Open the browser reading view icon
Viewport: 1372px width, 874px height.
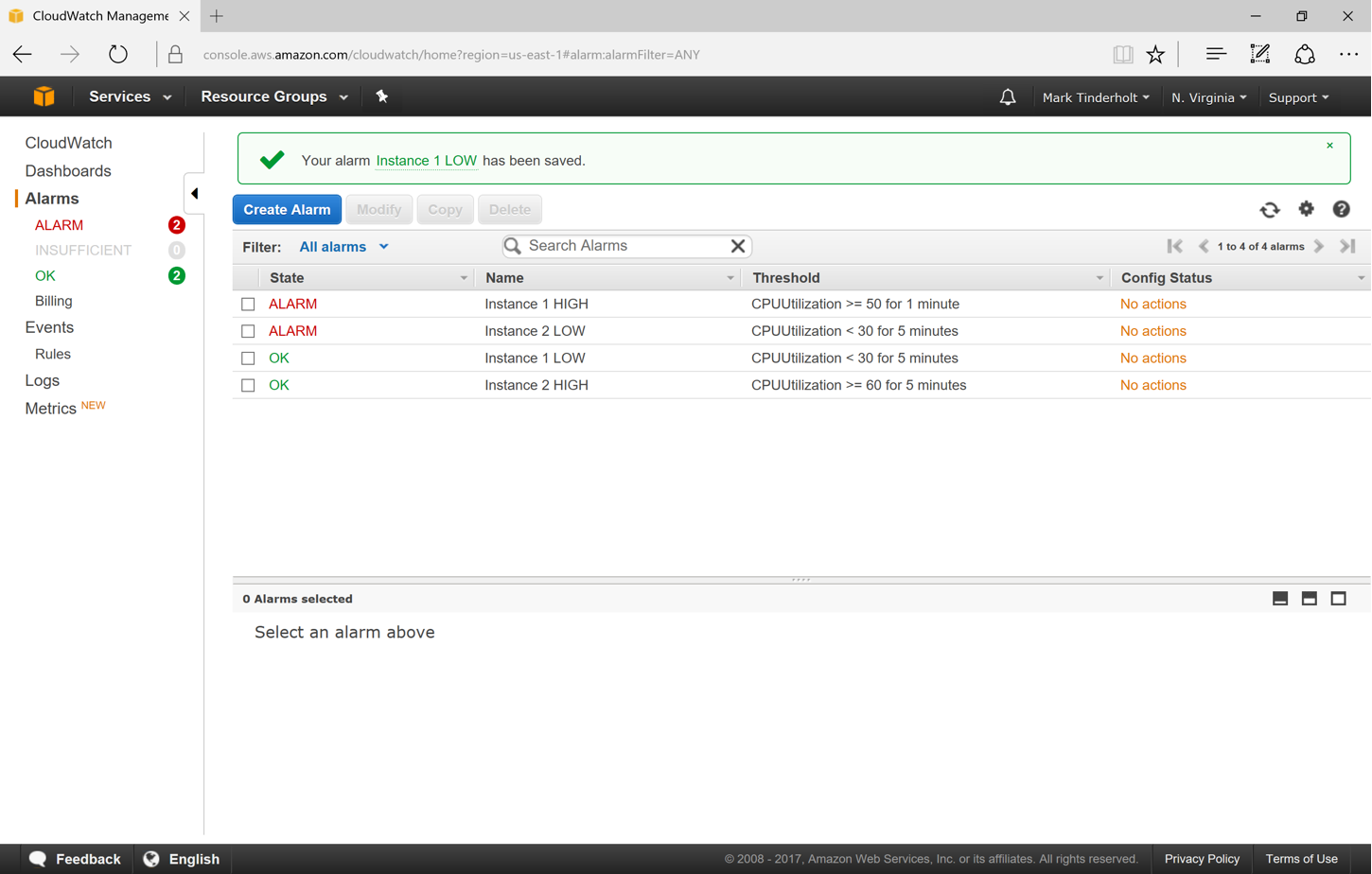pos(1123,54)
